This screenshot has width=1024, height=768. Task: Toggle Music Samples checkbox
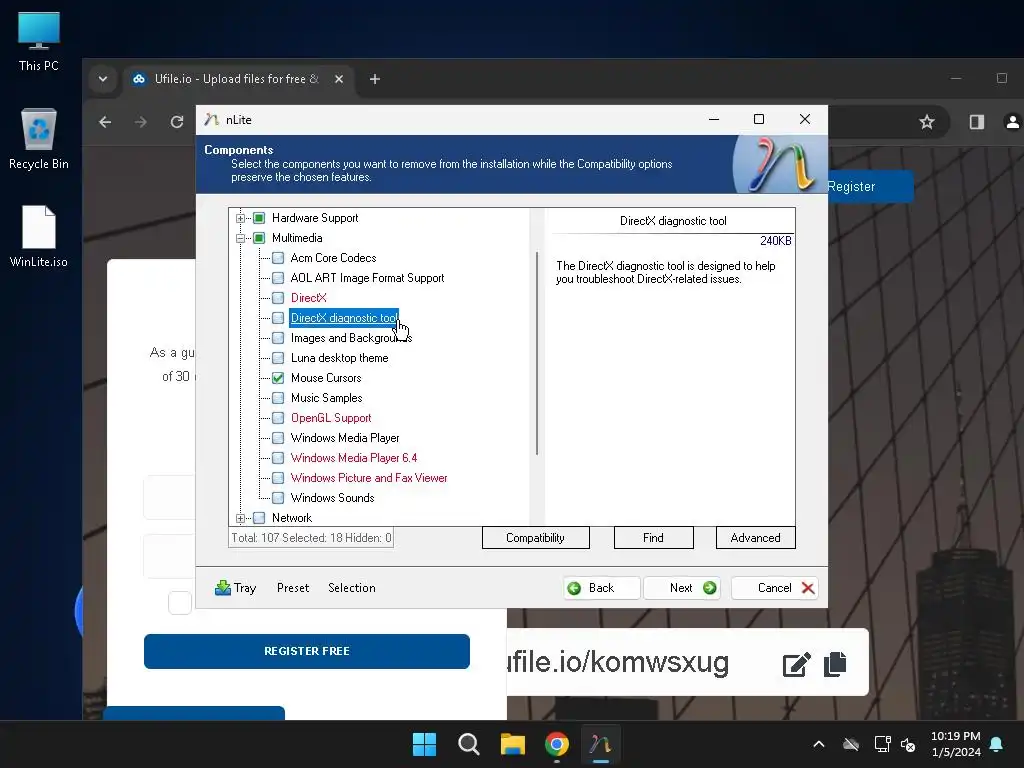(x=278, y=398)
